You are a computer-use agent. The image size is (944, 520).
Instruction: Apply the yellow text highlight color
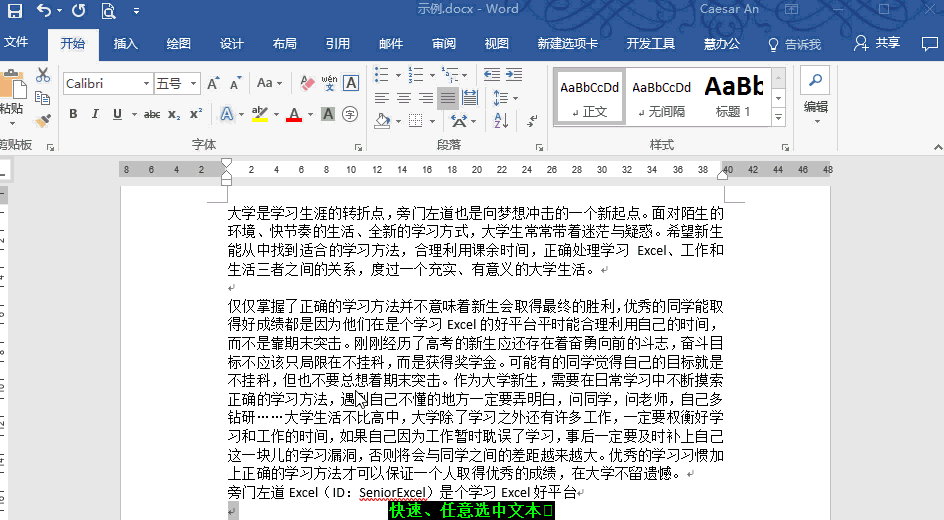point(260,114)
